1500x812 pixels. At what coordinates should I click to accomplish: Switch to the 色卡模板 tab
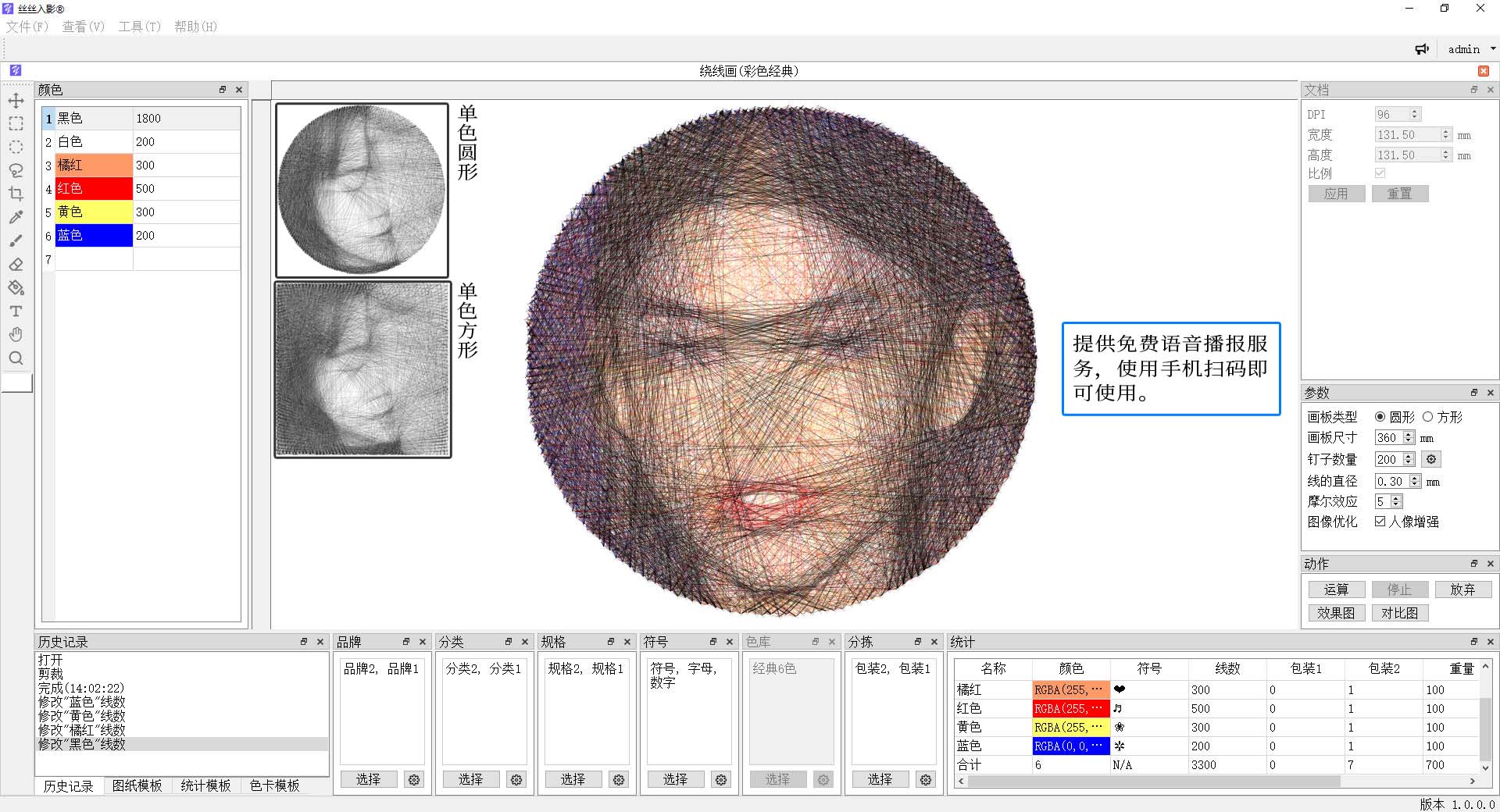(x=273, y=786)
